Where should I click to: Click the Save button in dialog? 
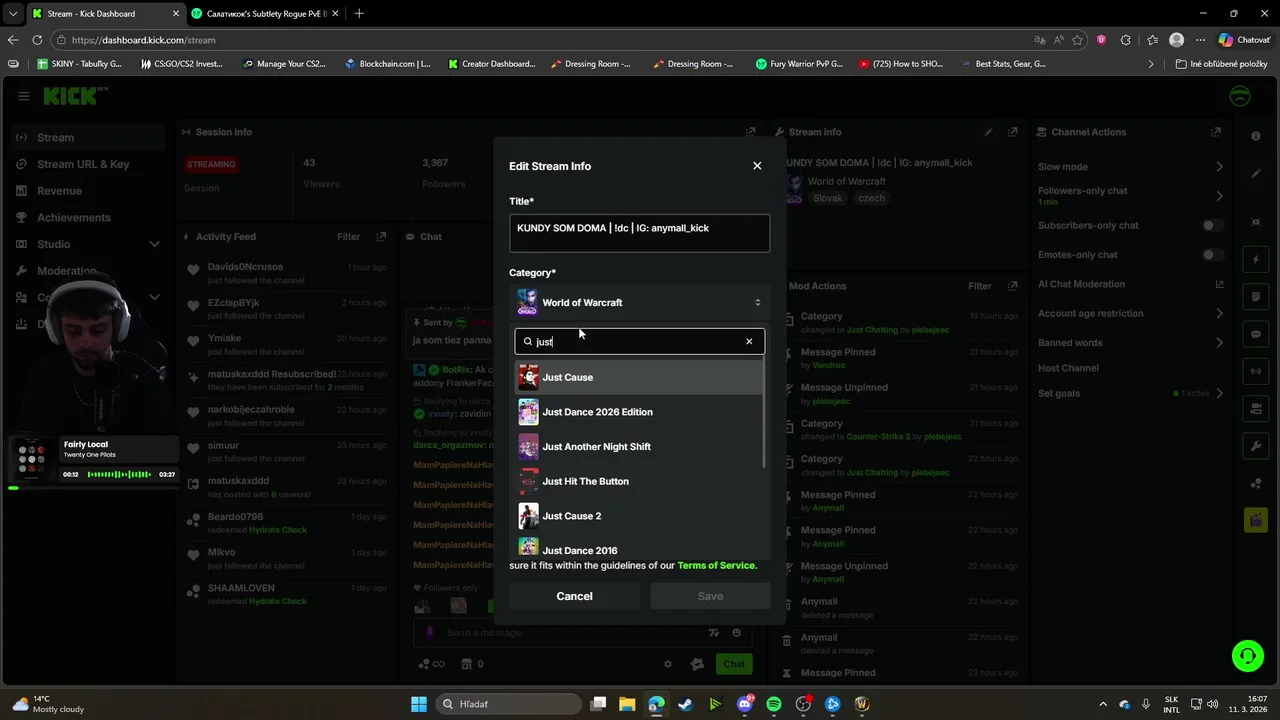[710, 596]
